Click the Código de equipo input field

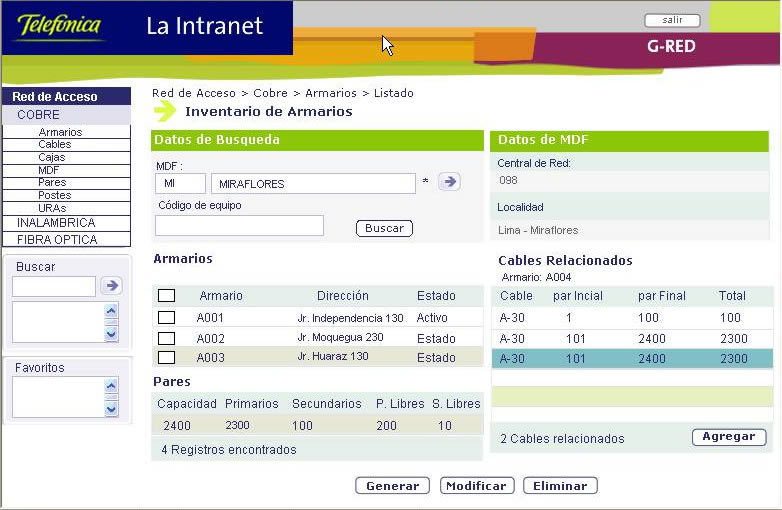point(239,226)
